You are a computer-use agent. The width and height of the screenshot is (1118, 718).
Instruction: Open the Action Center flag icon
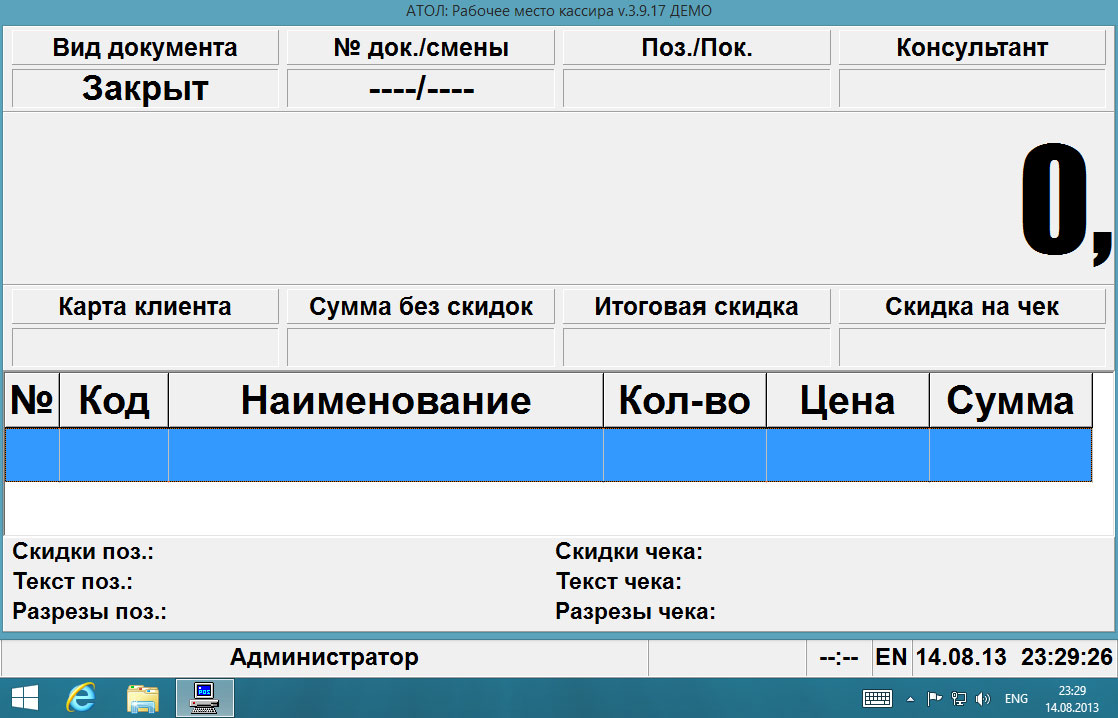(x=934, y=698)
